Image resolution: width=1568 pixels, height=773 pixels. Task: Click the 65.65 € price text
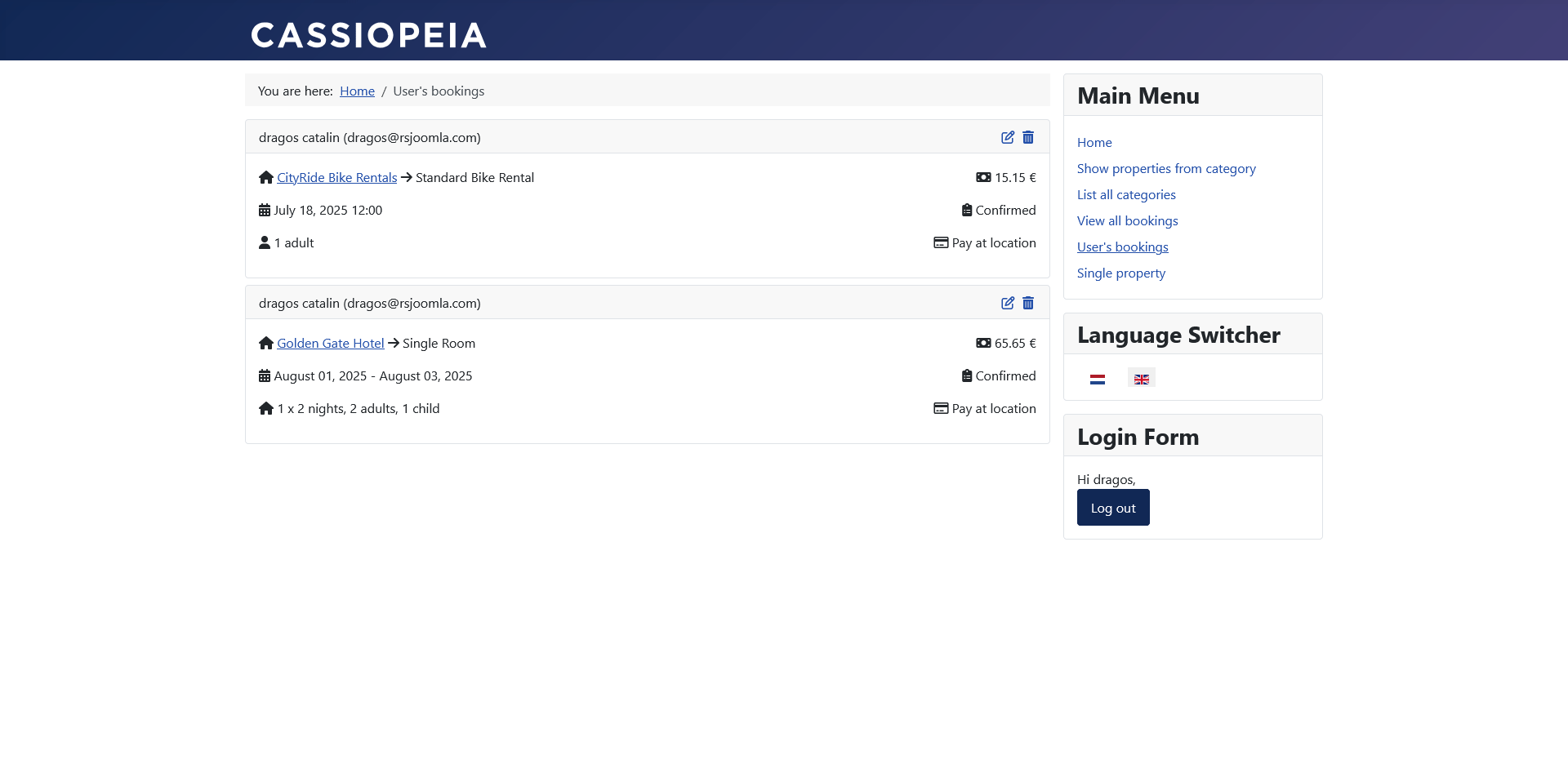tap(1015, 343)
